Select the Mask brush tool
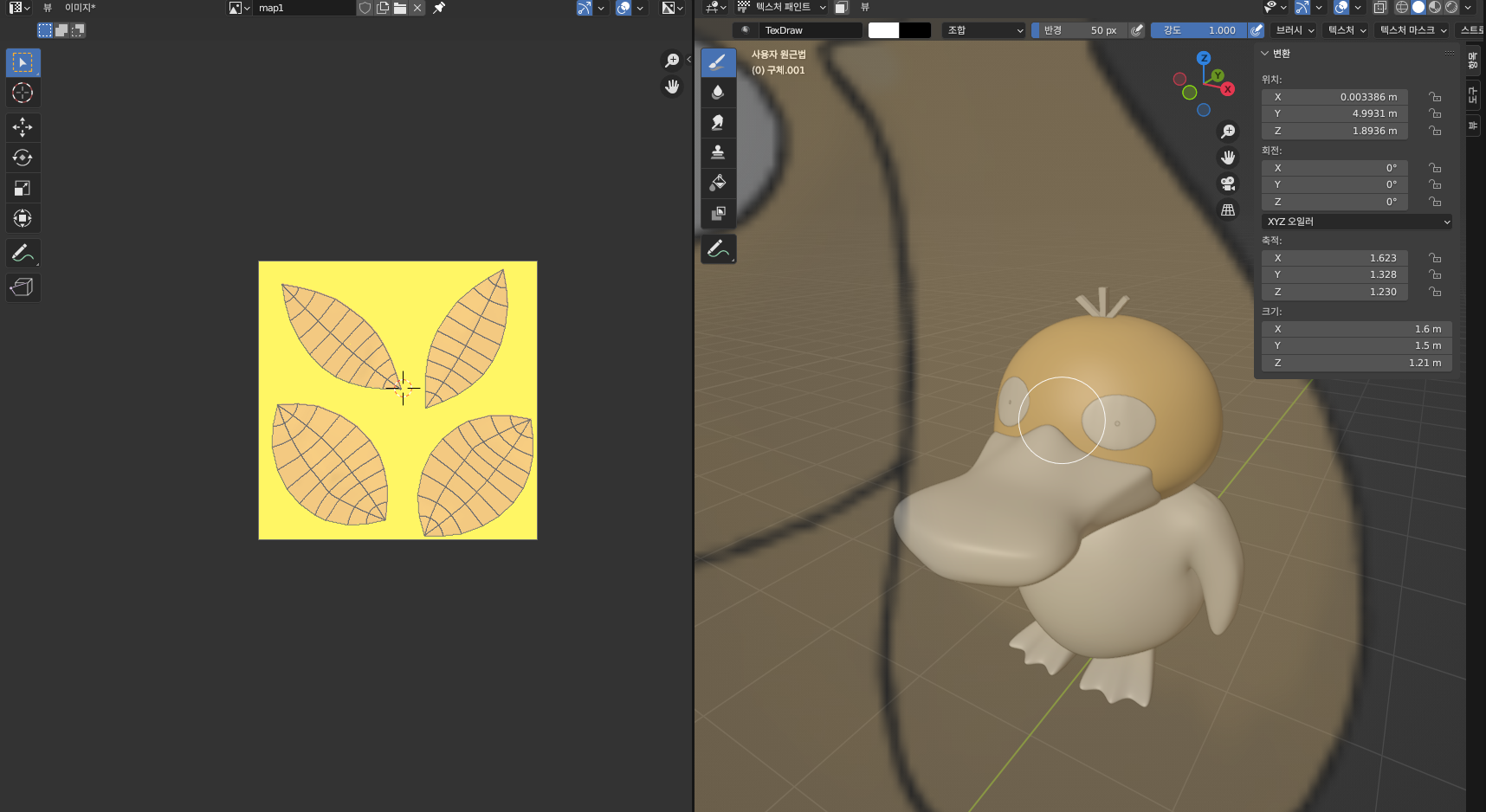Viewport: 1486px width, 812px height. point(718,214)
